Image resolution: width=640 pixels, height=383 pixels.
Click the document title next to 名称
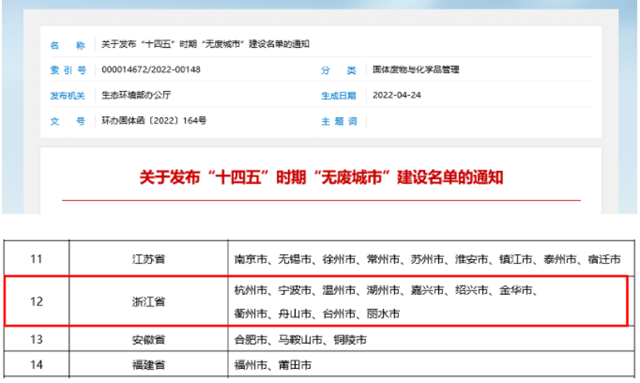[x=205, y=44]
